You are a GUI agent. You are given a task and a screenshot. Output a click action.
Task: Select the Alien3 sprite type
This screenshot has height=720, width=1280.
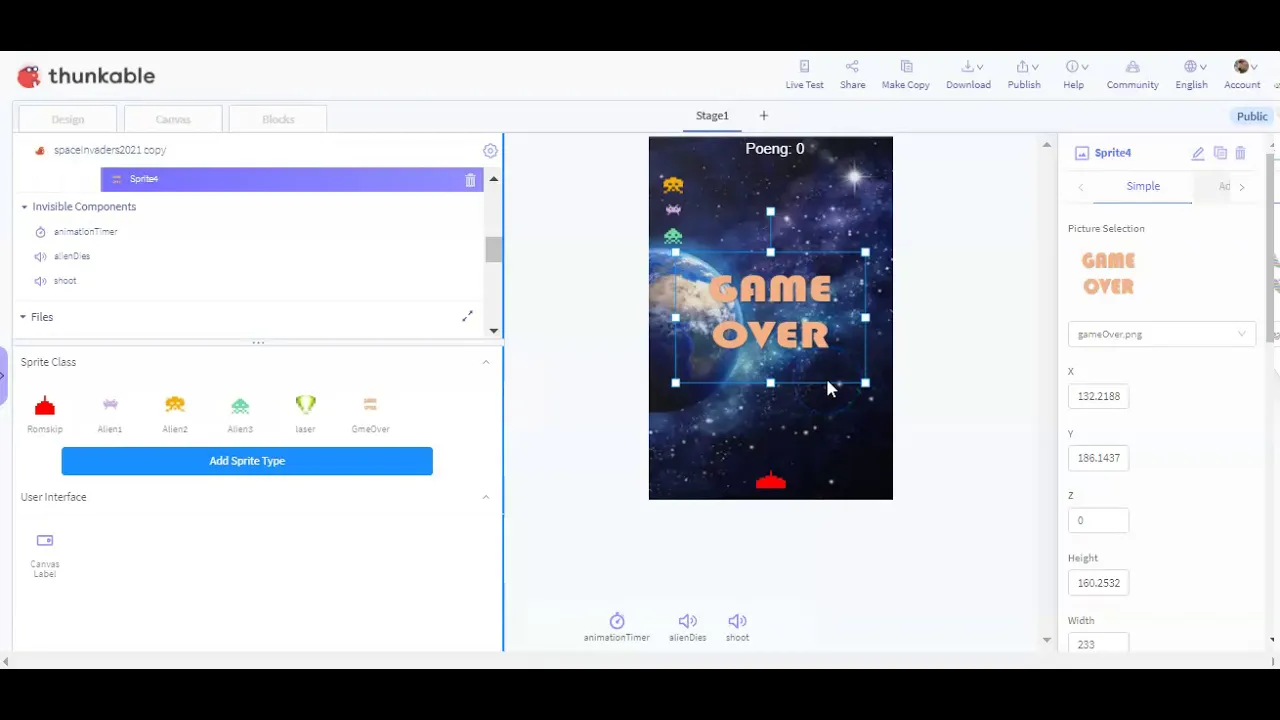tap(240, 413)
